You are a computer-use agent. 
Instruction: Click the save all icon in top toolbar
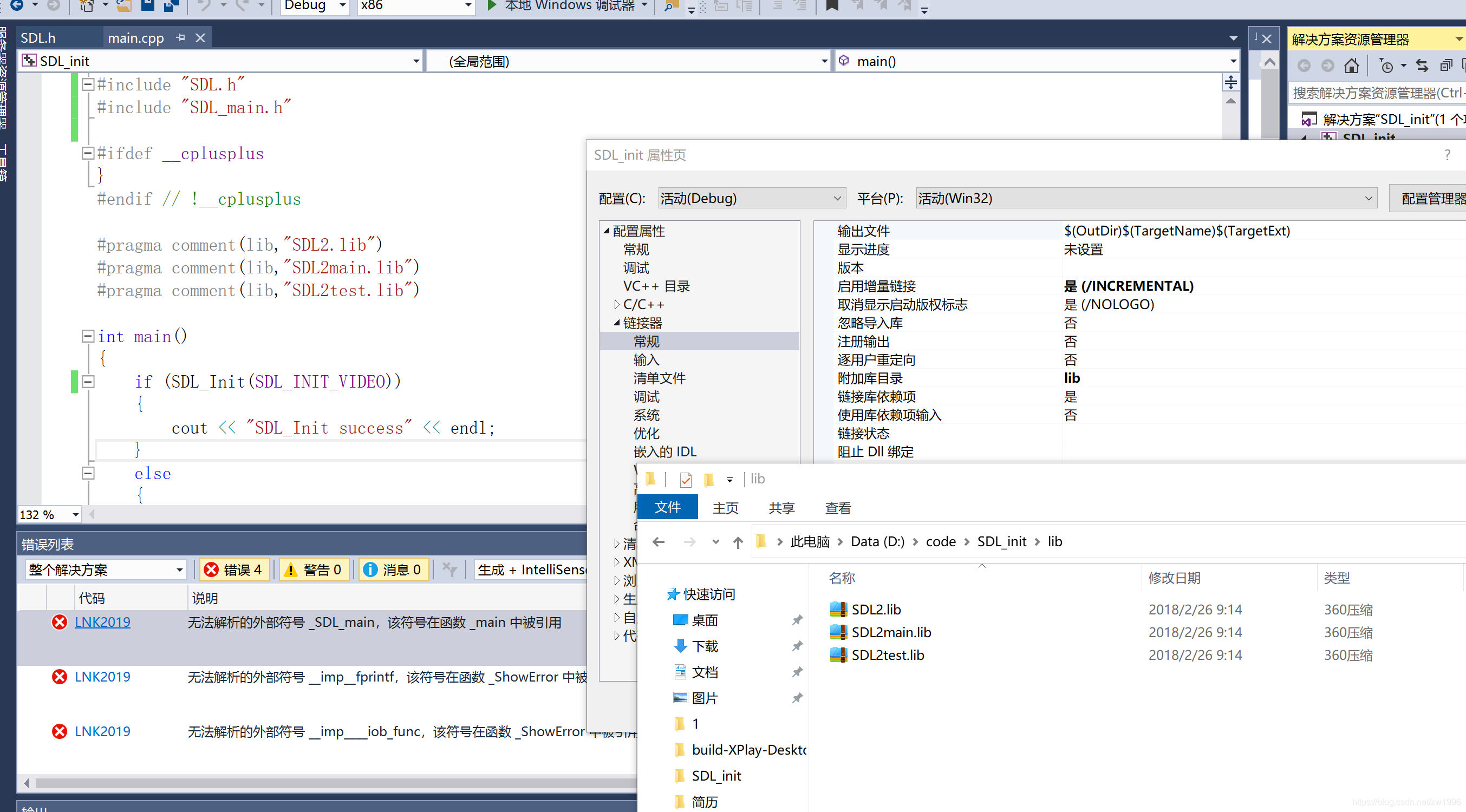click(171, 6)
